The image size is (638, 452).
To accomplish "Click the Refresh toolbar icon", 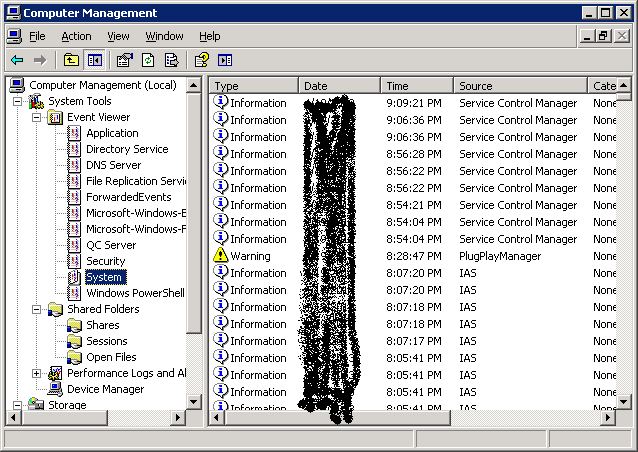I will (x=148, y=60).
